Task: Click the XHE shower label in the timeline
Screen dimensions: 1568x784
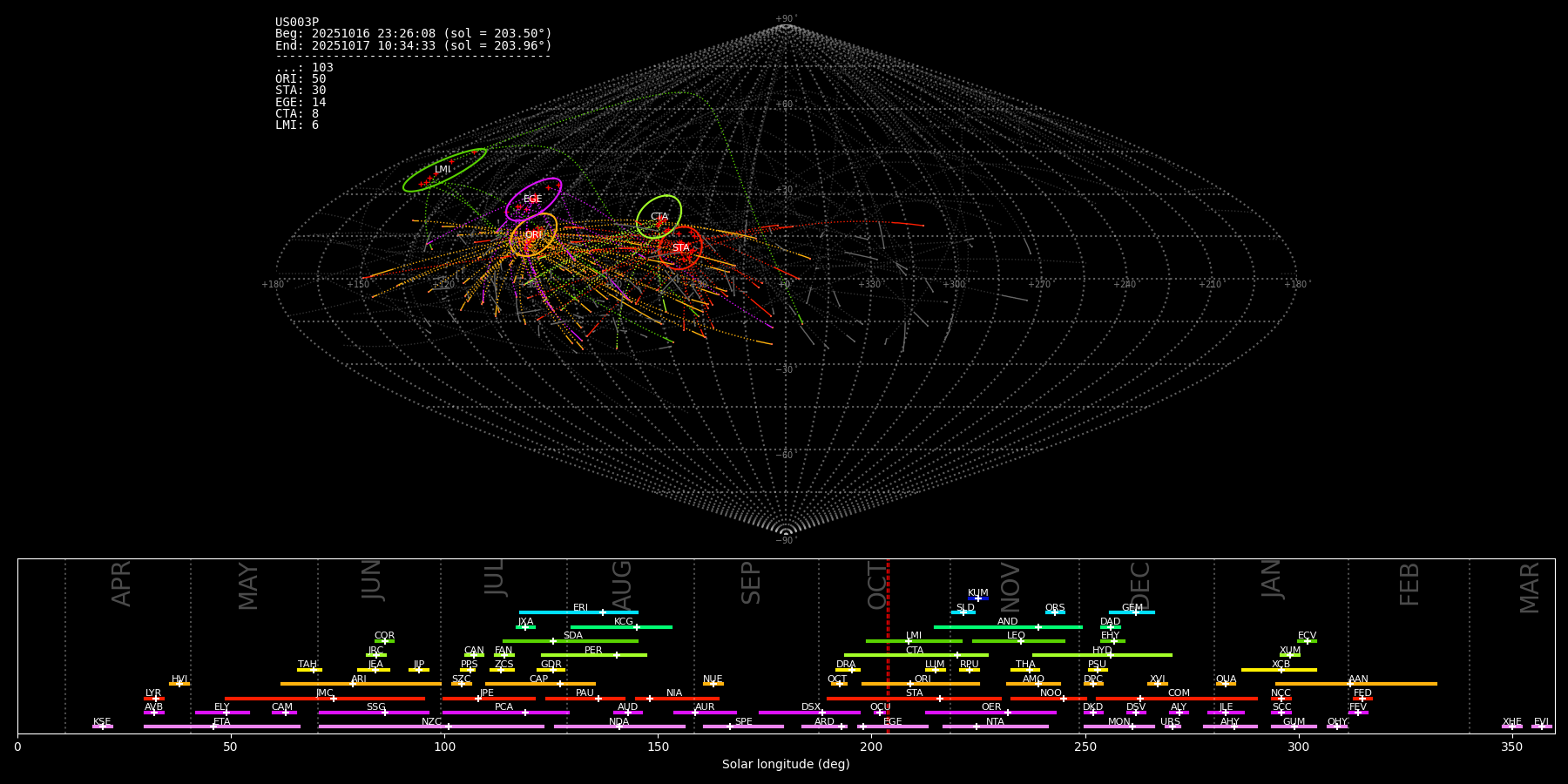Action: click(1512, 722)
